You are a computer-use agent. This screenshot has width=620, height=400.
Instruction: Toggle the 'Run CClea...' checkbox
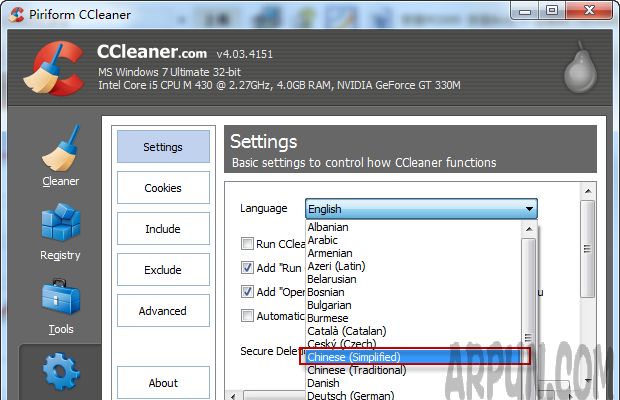coord(247,243)
